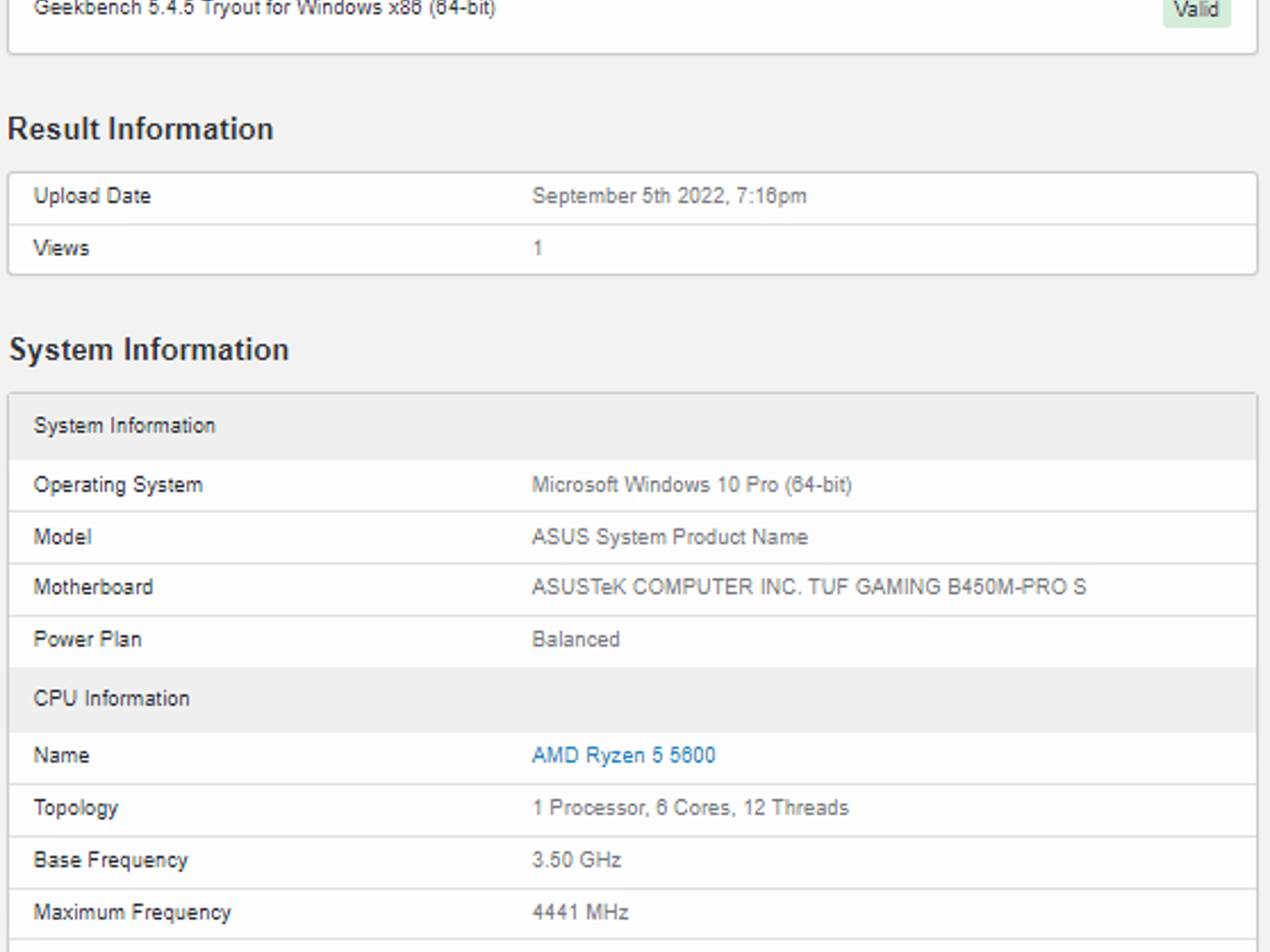Click the Power Plan label

(x=87, y=639)
